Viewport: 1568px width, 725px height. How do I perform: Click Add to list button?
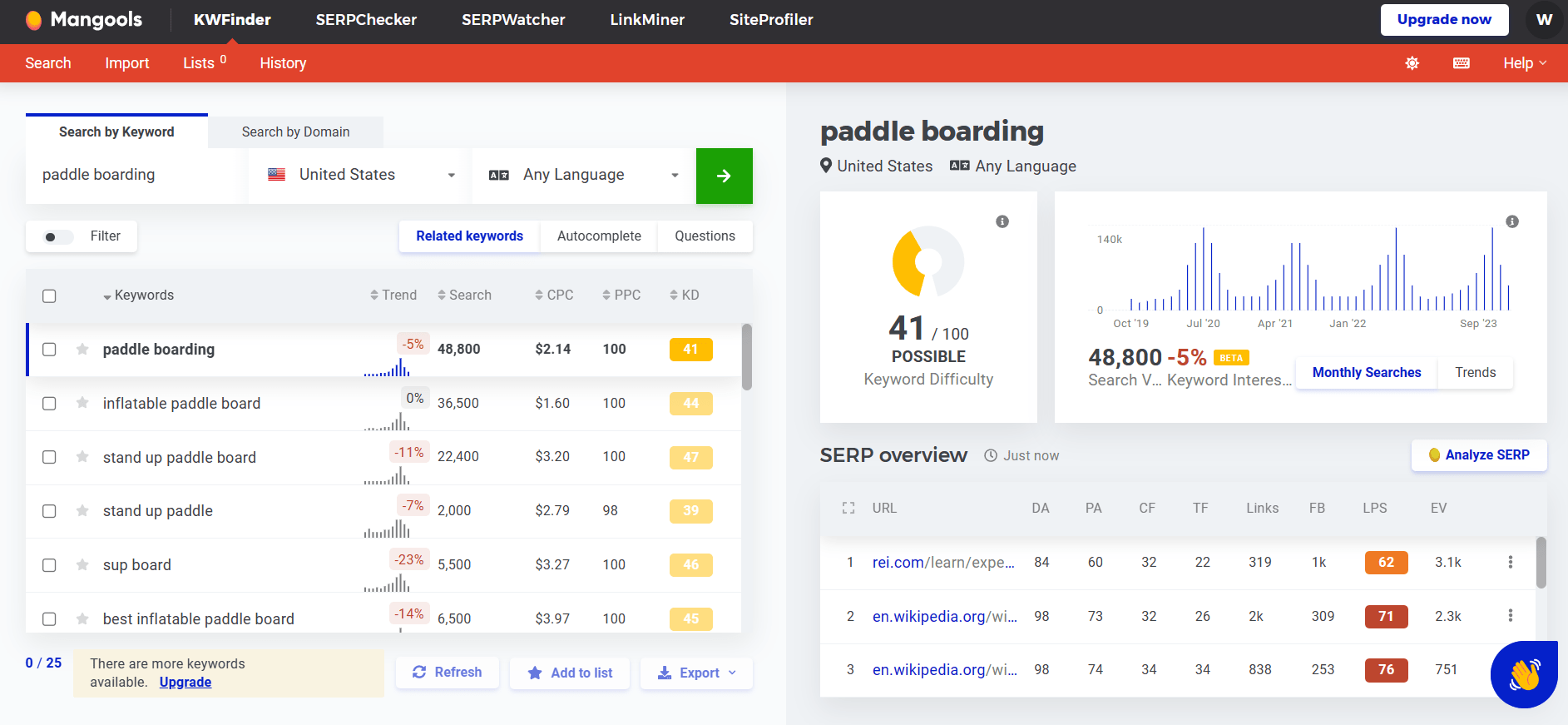coord(570,673)
